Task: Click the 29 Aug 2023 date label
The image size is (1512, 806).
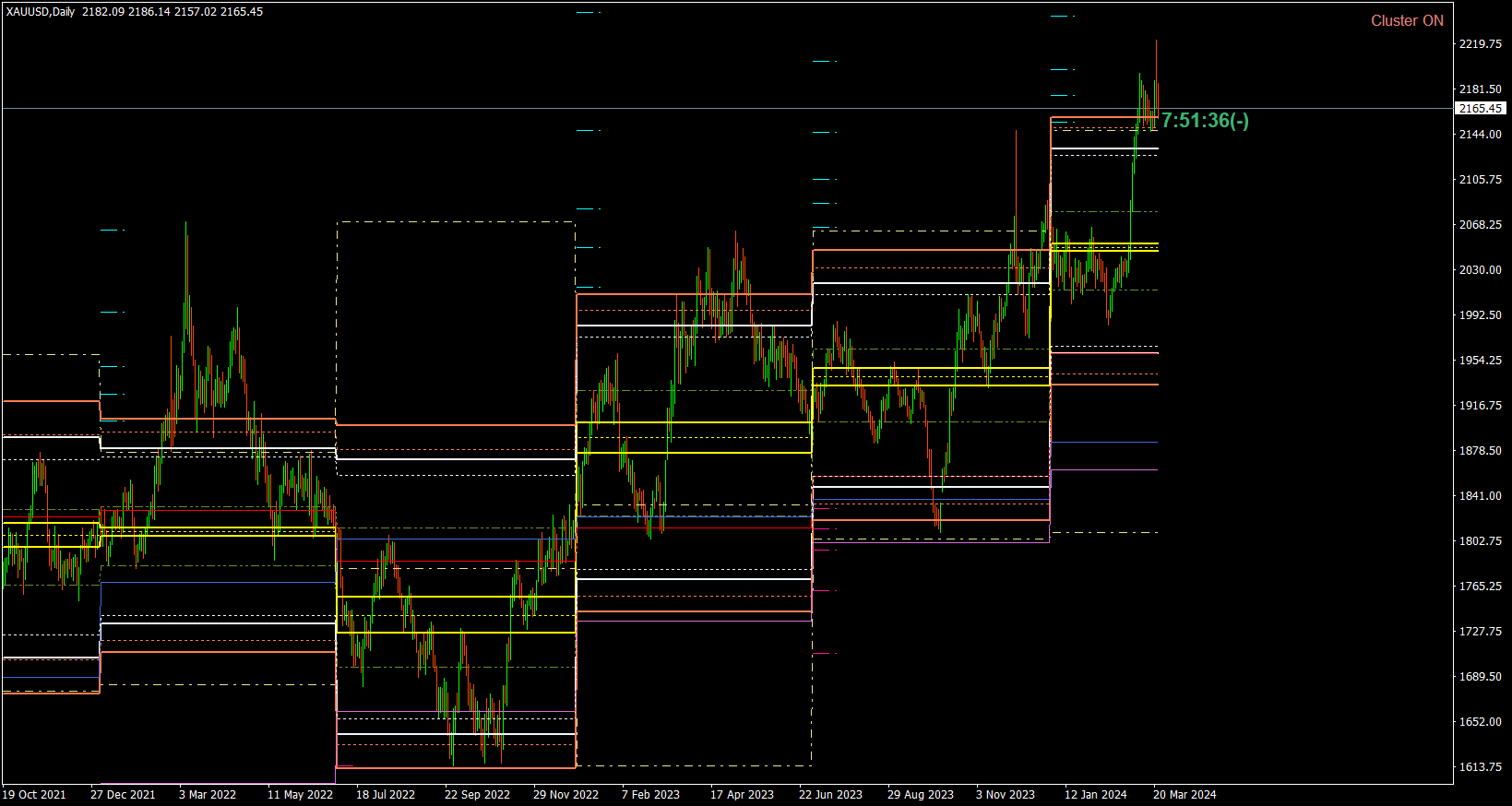Action: tap(921, 795)
